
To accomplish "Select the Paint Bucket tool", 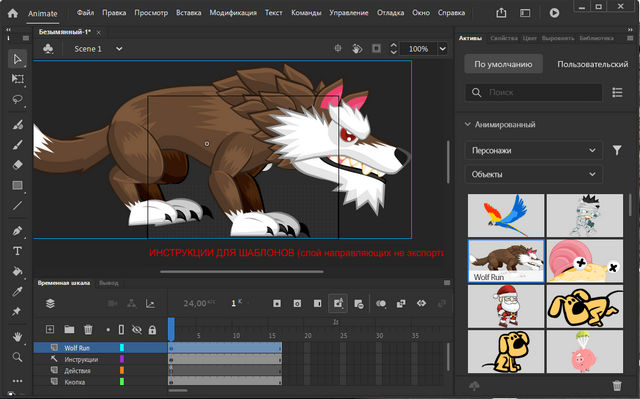I will click(17, 271).
